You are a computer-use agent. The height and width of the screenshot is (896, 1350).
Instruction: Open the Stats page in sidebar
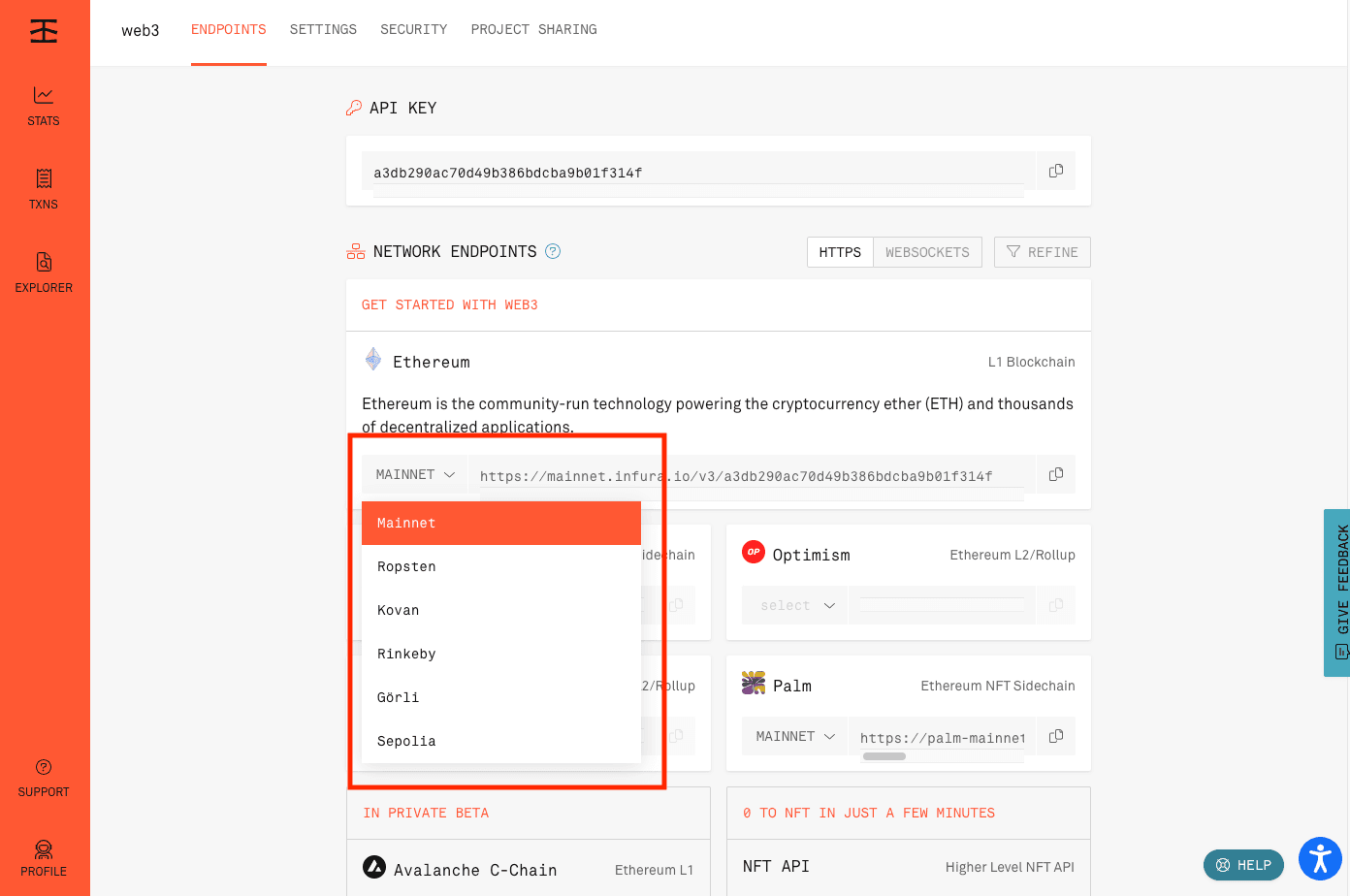coord(44,107)
